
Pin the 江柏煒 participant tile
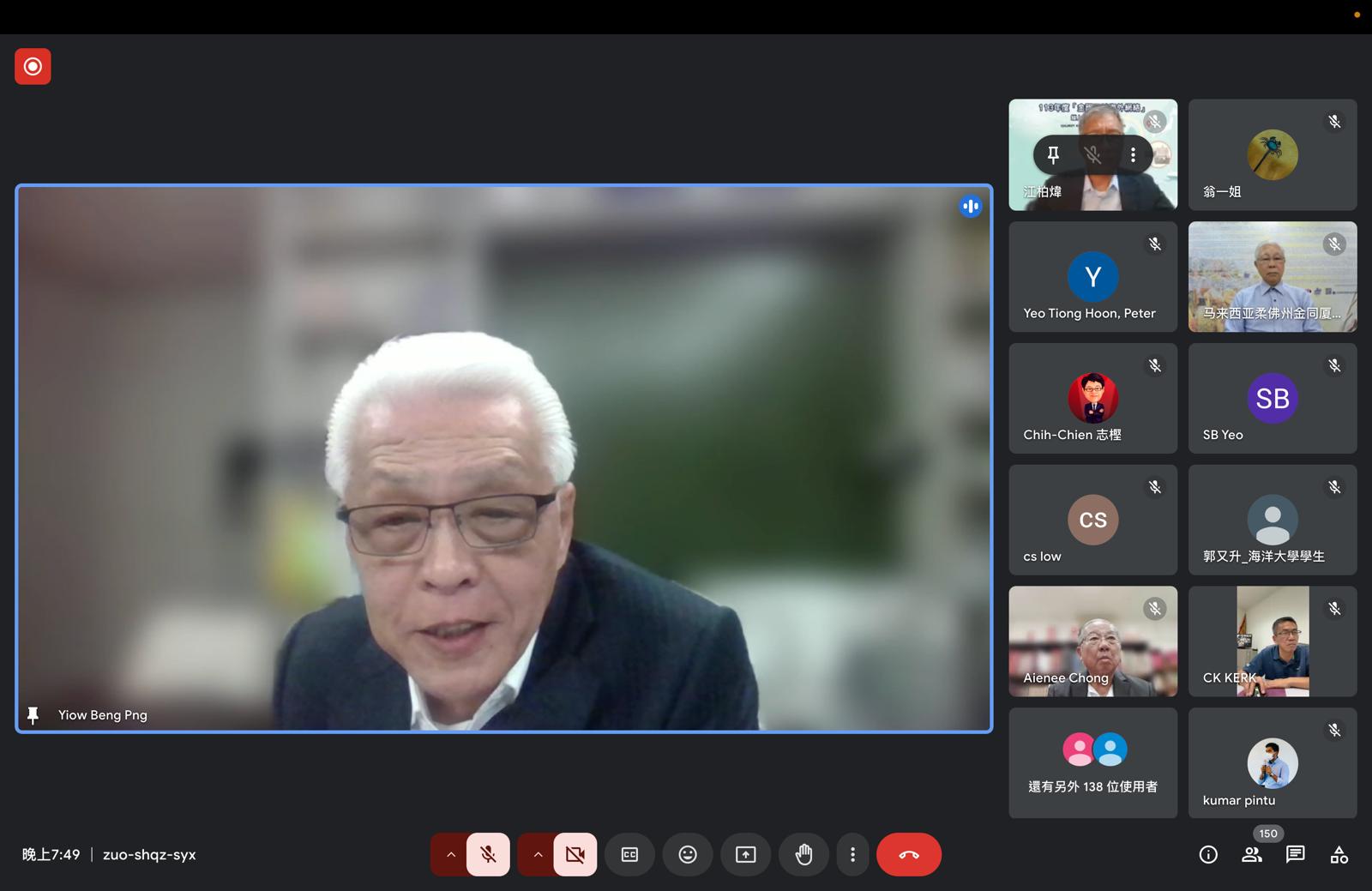point(1053,155)
